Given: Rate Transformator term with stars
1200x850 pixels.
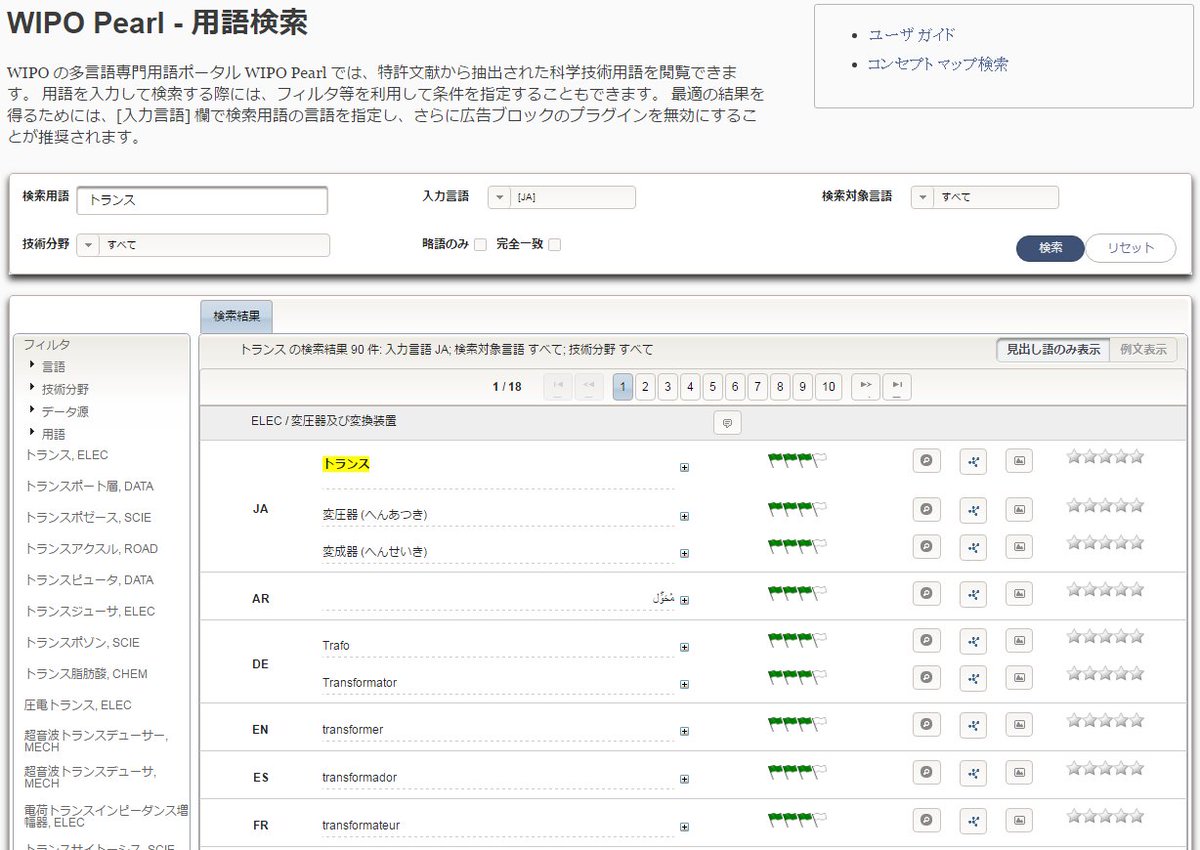Looking at the screenshot, I should coord(1105,673).
